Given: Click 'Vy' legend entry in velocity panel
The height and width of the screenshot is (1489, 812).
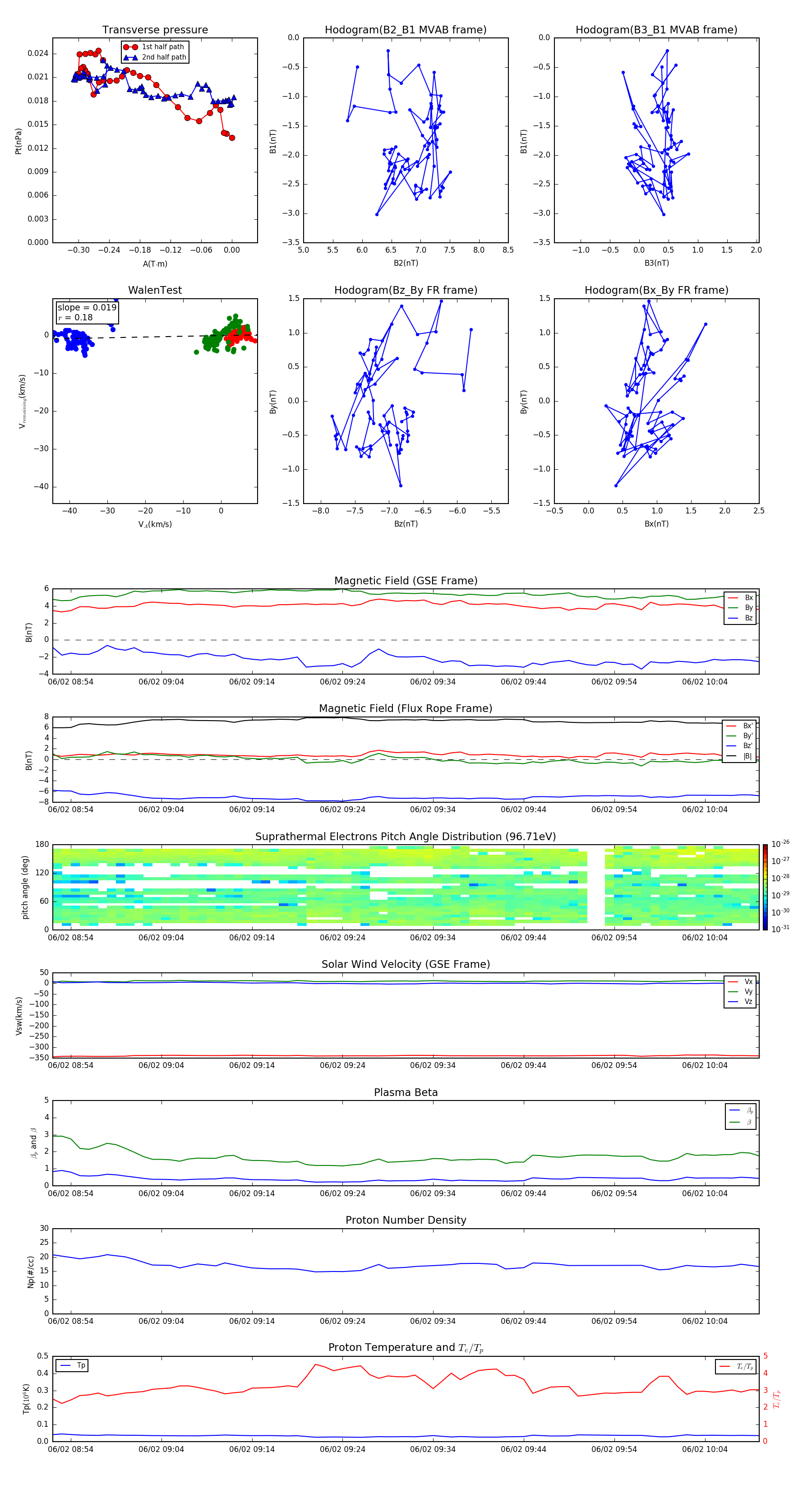Looking at the screenshot, I should coord(741,992).
